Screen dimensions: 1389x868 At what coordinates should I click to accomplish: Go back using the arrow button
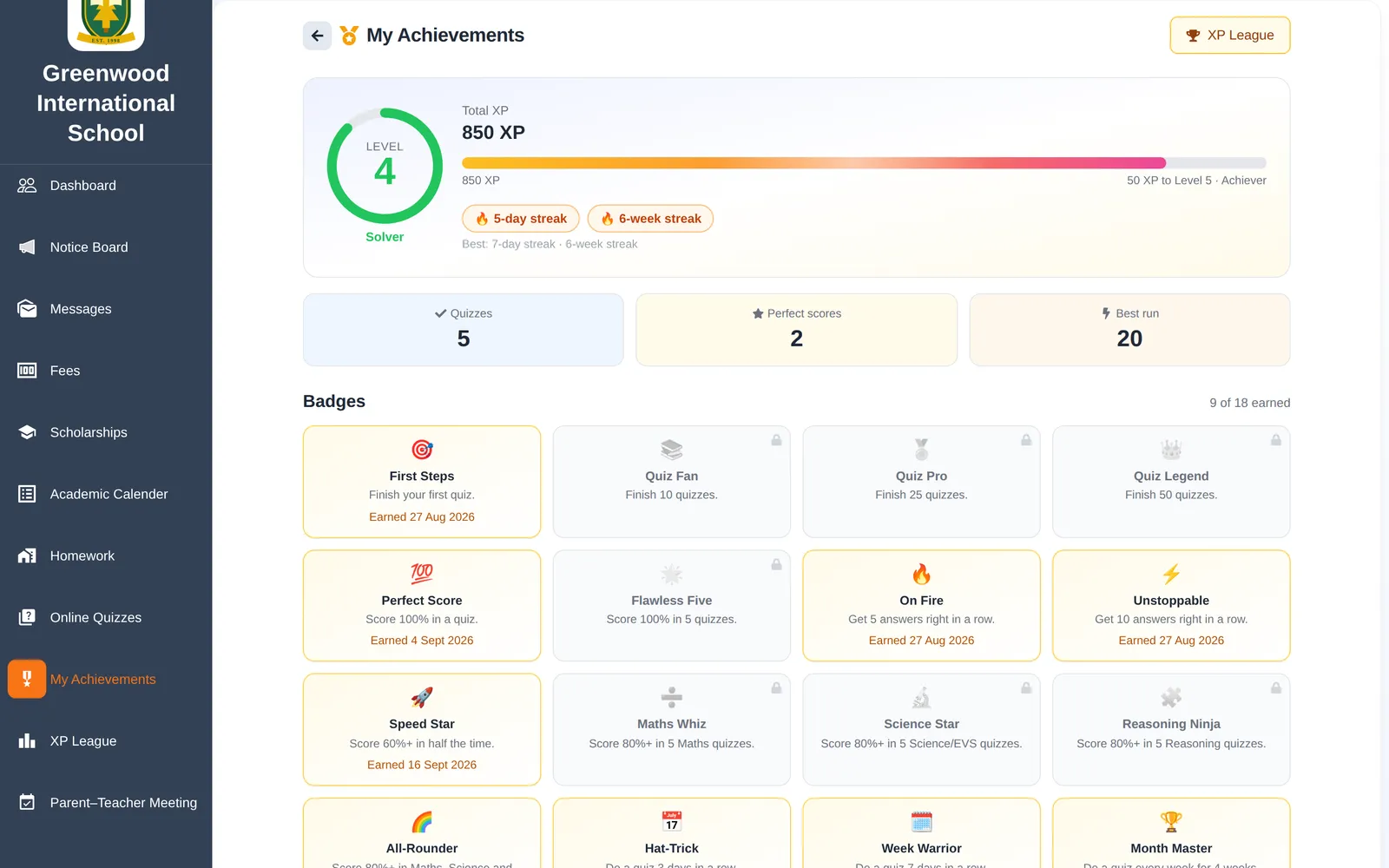317,36
